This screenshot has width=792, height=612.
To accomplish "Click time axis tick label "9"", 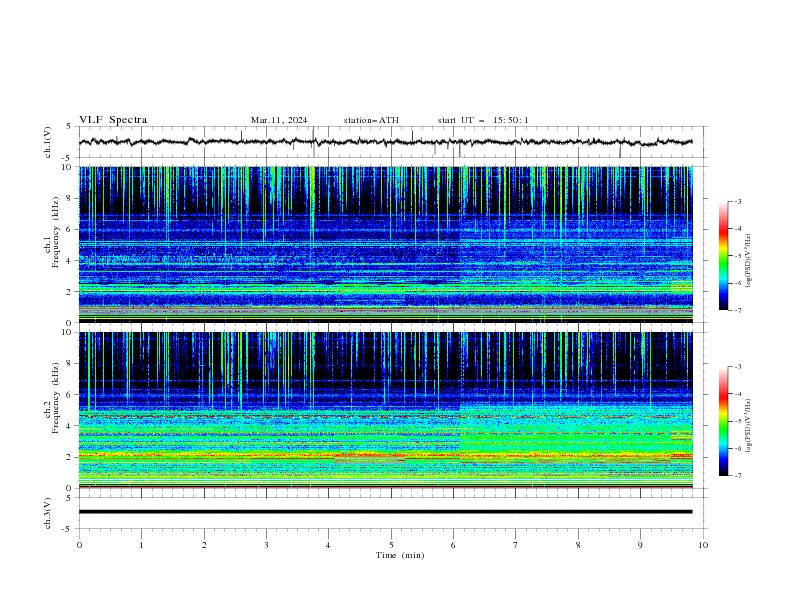I will pos(640,545).
